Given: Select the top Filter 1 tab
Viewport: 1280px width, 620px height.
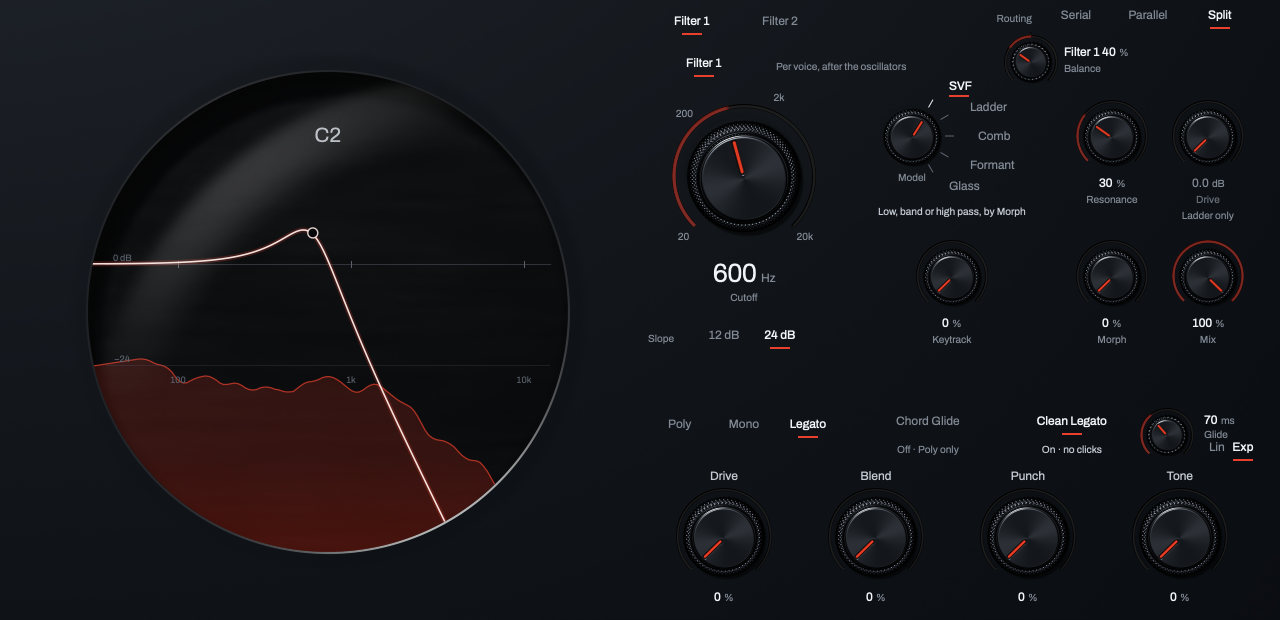Looking at the screenshot, I should click(x=692, y=21).
